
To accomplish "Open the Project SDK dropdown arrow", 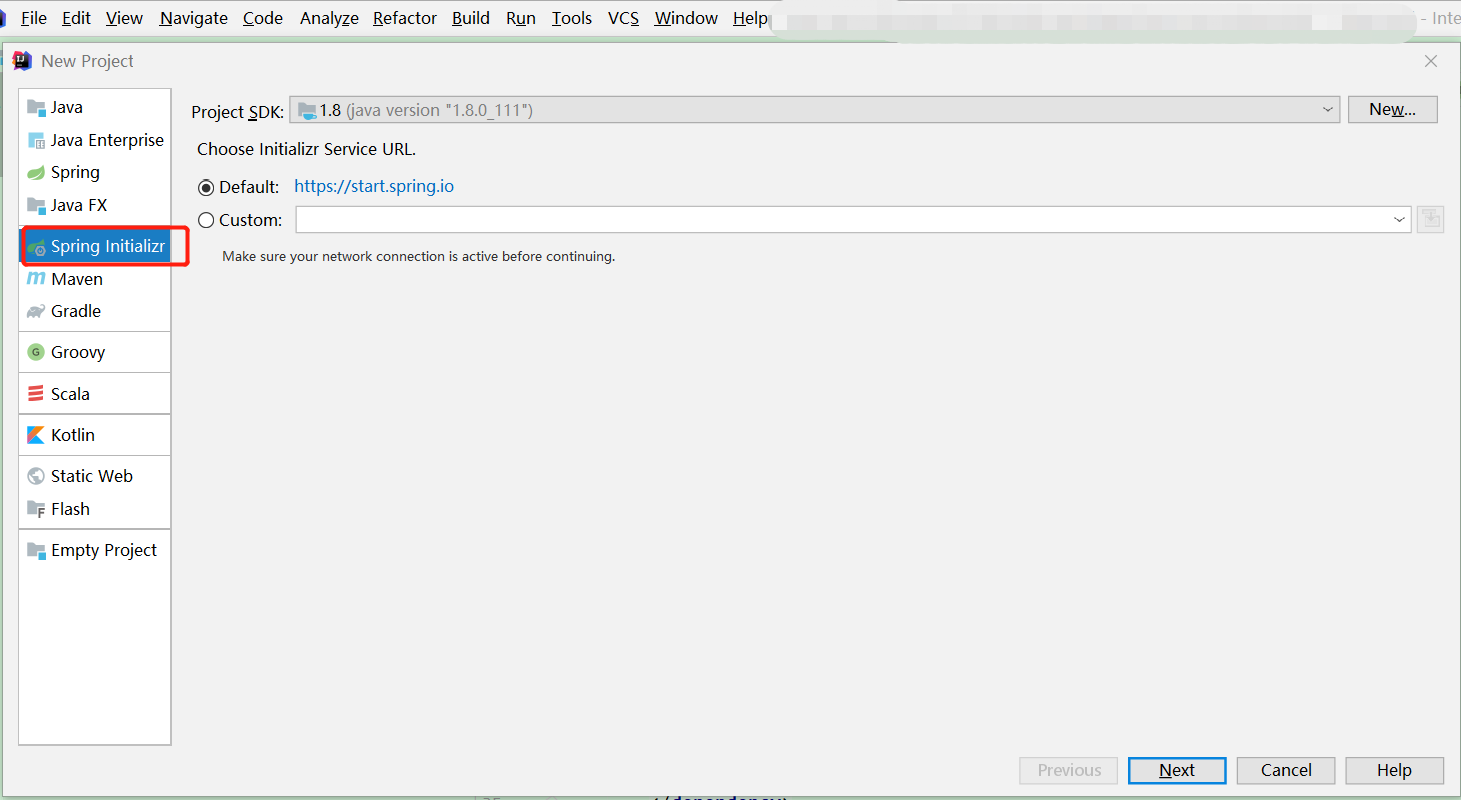I will [1327, 110].
